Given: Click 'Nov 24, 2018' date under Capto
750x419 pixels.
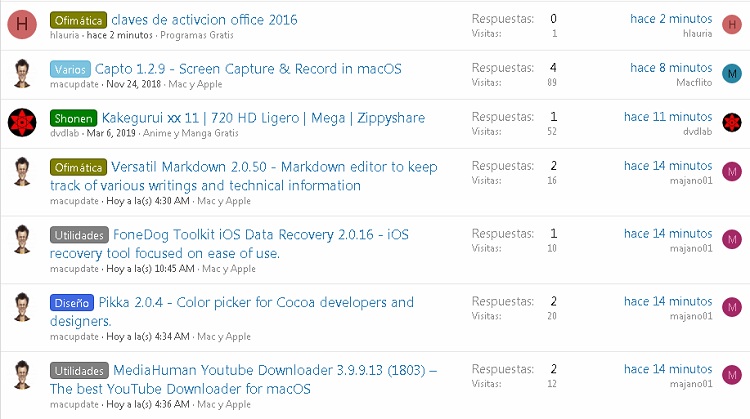Looking at the screenshot, I should pyautogui.click(x=133, y=84).
